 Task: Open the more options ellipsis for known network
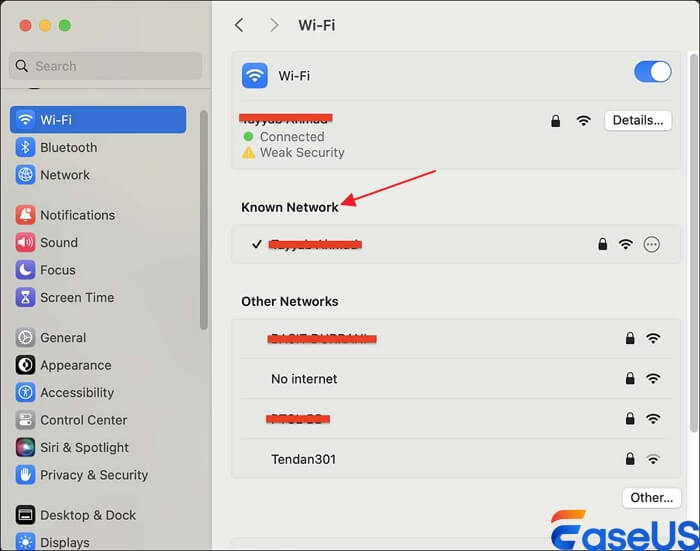651,244
